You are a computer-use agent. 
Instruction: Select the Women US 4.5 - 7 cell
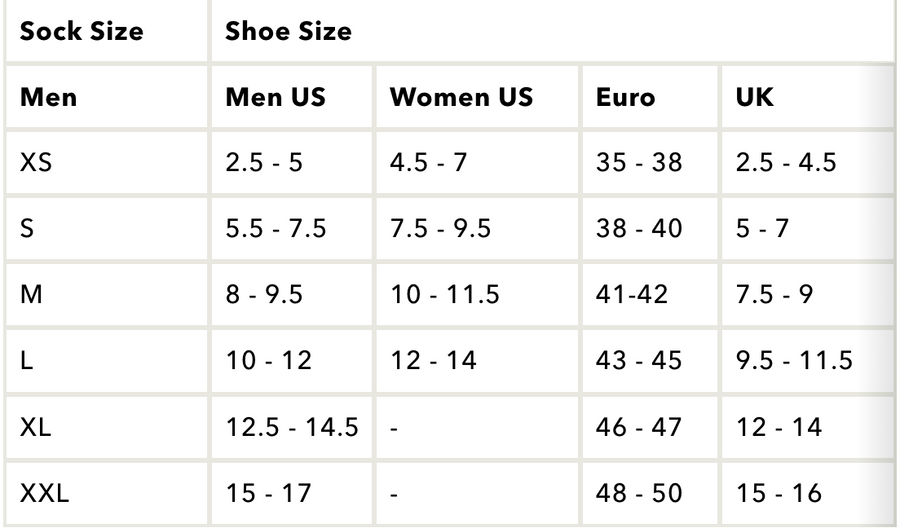point(477,162)
